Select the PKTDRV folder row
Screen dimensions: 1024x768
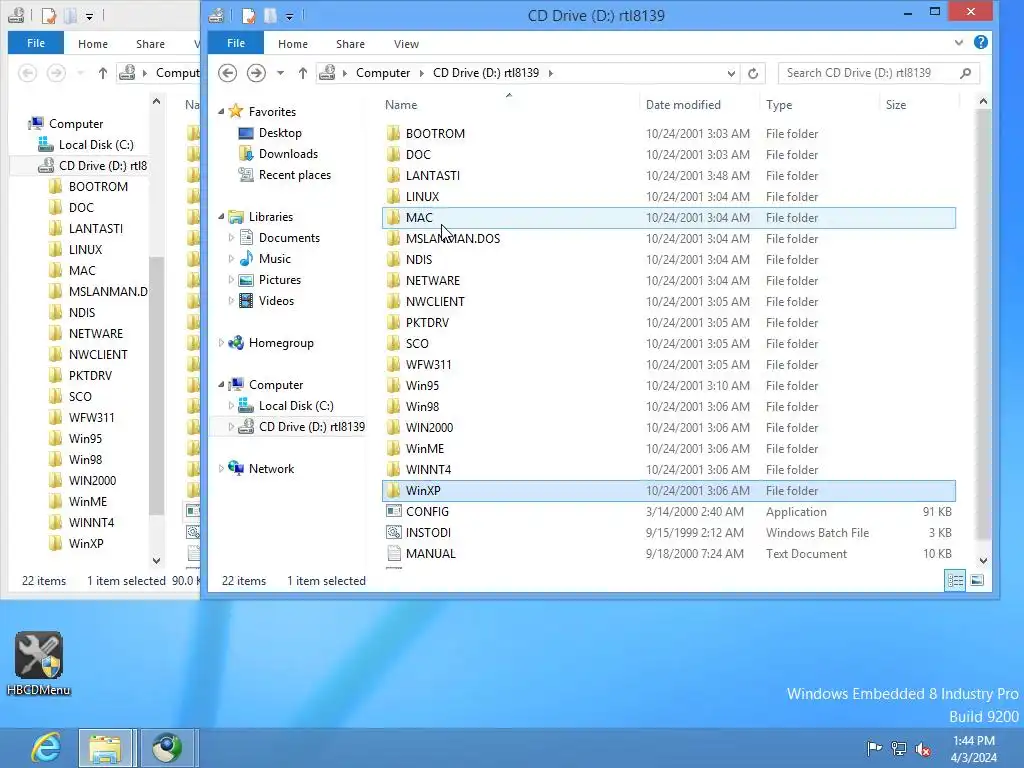(669, 322)
